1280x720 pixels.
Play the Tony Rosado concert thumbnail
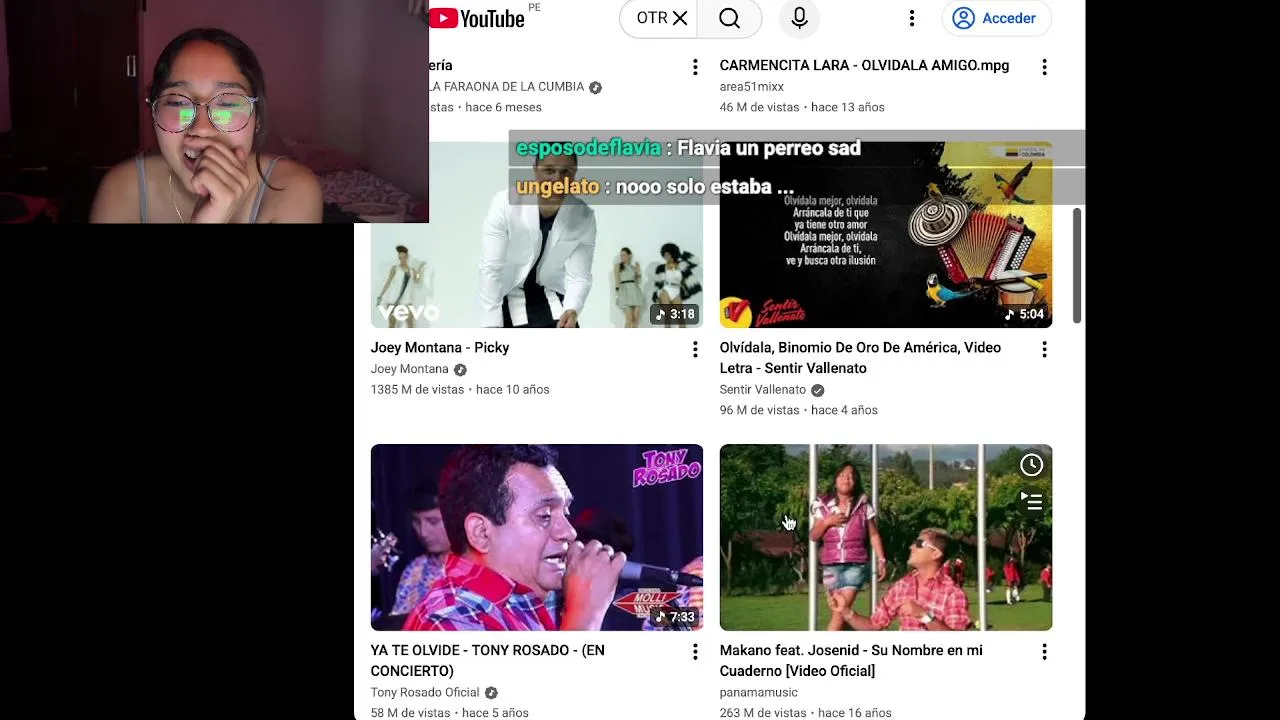coord(537,537)
